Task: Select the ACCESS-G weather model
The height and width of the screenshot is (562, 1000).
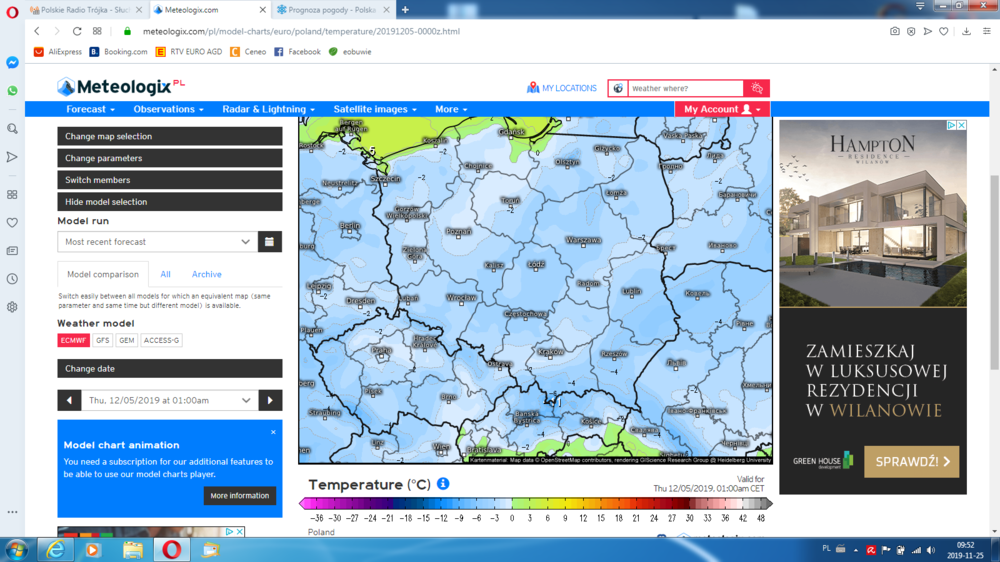Action: 161,341
